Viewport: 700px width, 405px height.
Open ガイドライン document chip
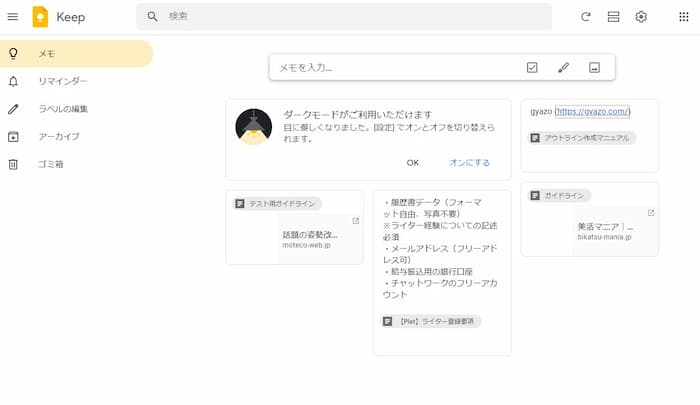559,196
